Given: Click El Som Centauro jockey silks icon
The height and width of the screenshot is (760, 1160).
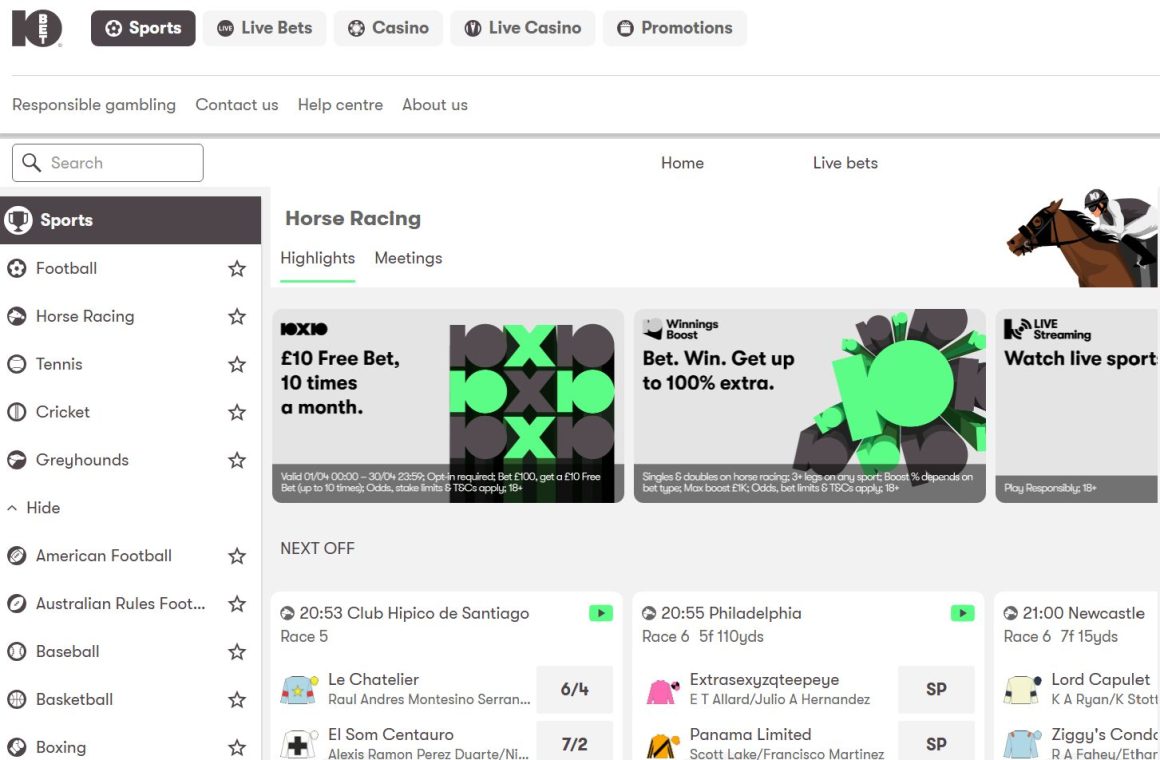Looking at the screenshot, I should (x=299, y=744).
